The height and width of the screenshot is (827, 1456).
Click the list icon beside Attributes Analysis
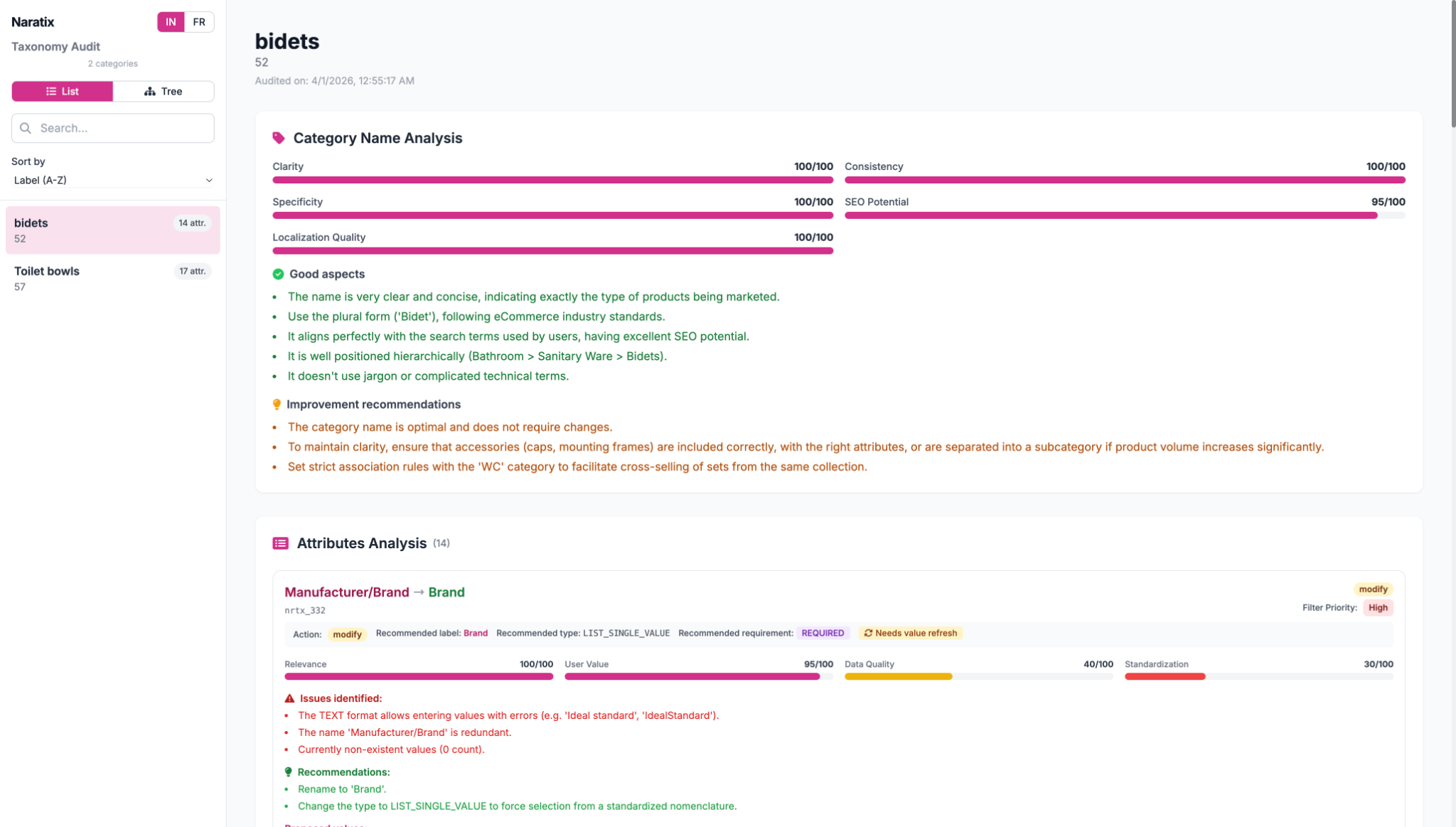coord(280,543)
